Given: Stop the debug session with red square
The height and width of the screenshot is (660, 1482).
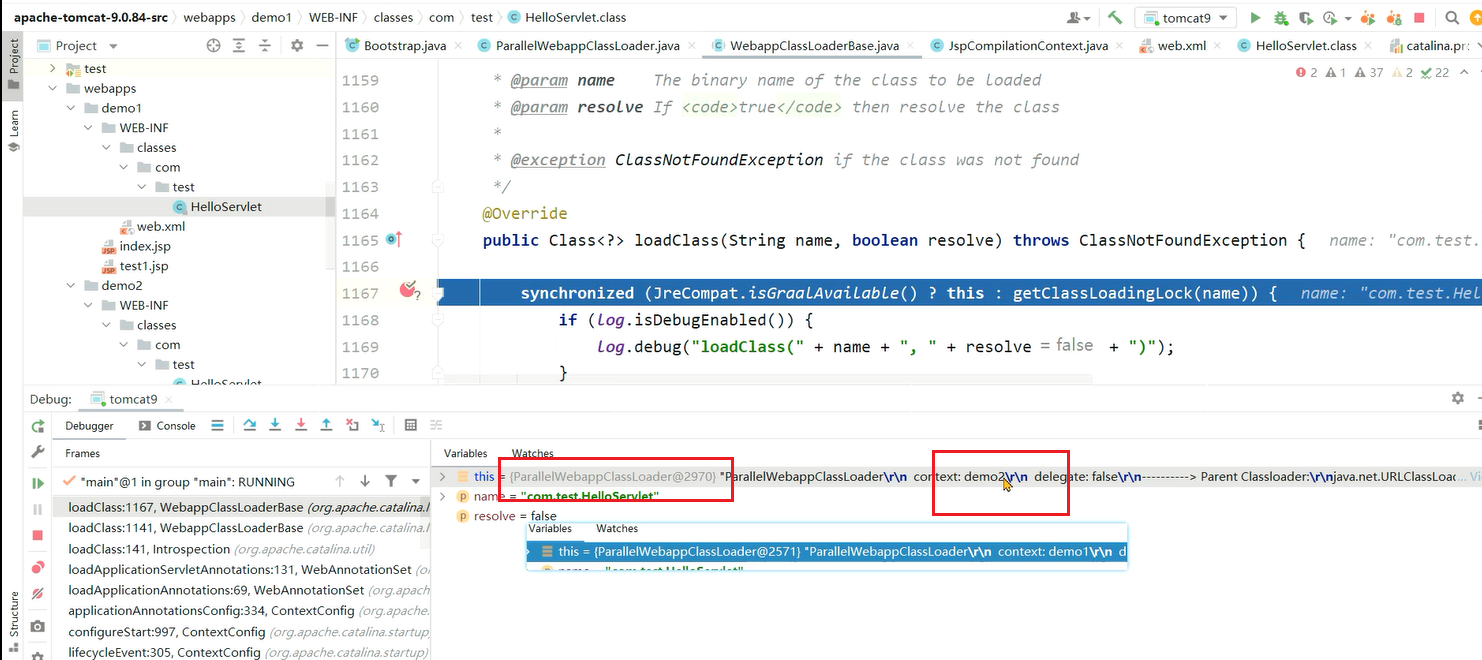Looking at the screenshot, I should pyautogui.click(x=38, y=536).
